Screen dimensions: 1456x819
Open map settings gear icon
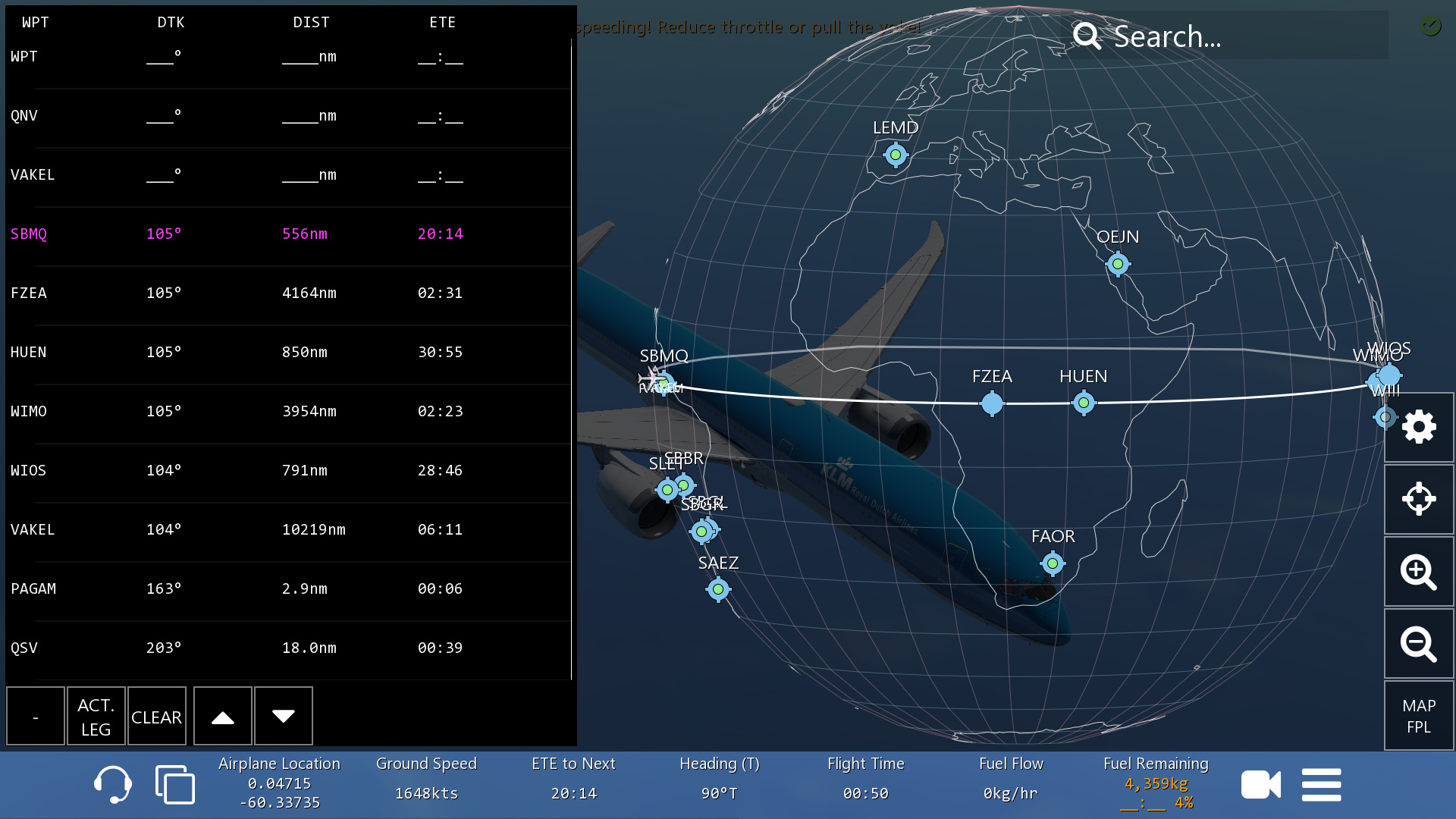click(1418, 427)
